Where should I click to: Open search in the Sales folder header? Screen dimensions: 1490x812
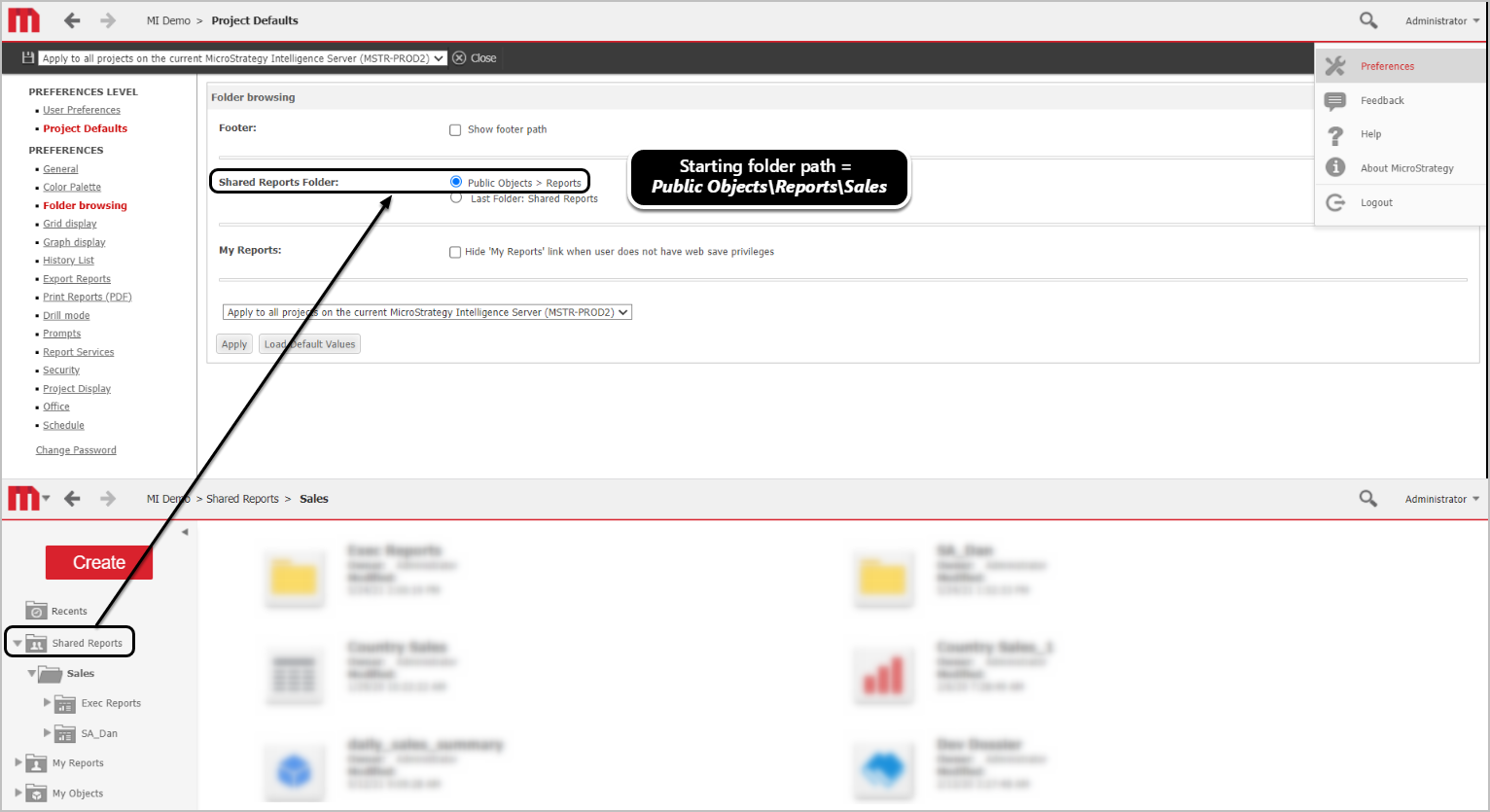1368,499
